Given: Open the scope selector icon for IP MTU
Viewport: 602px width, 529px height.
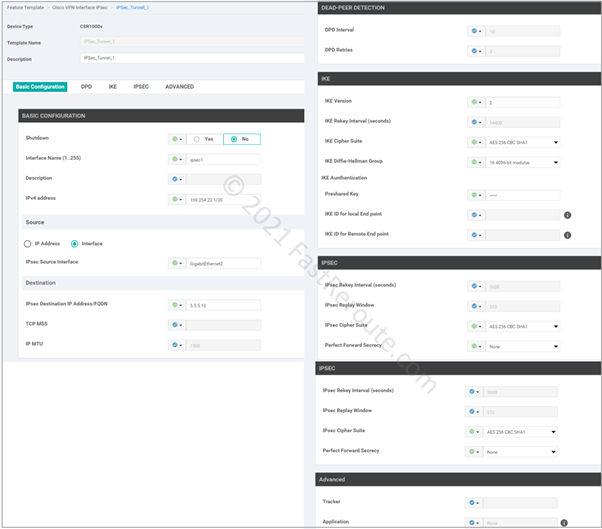Looking at the screenshot, I should (177, 345).
